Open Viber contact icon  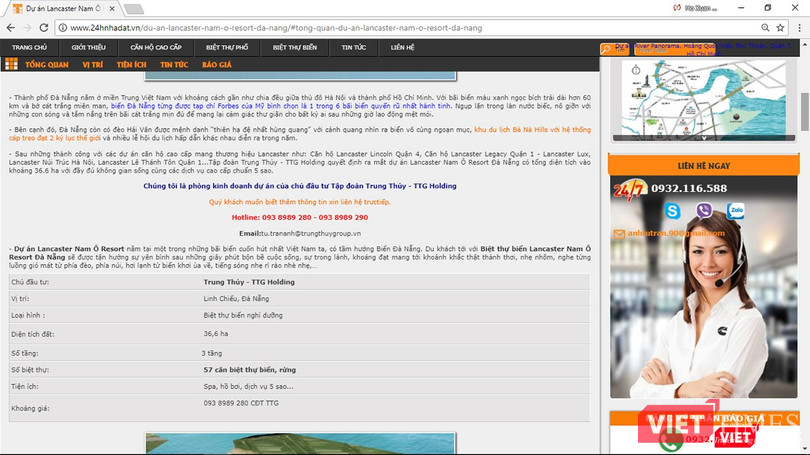click(704, 211)
